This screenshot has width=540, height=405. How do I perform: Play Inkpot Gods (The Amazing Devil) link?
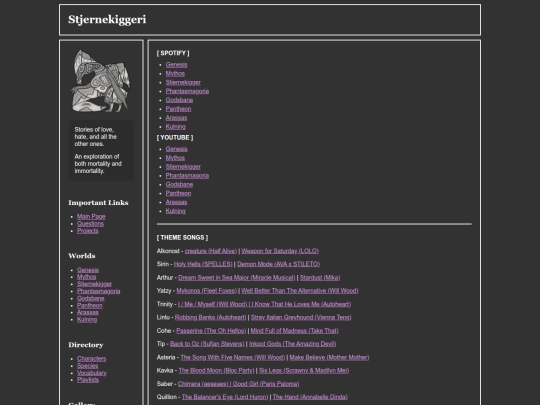(292, 344)
